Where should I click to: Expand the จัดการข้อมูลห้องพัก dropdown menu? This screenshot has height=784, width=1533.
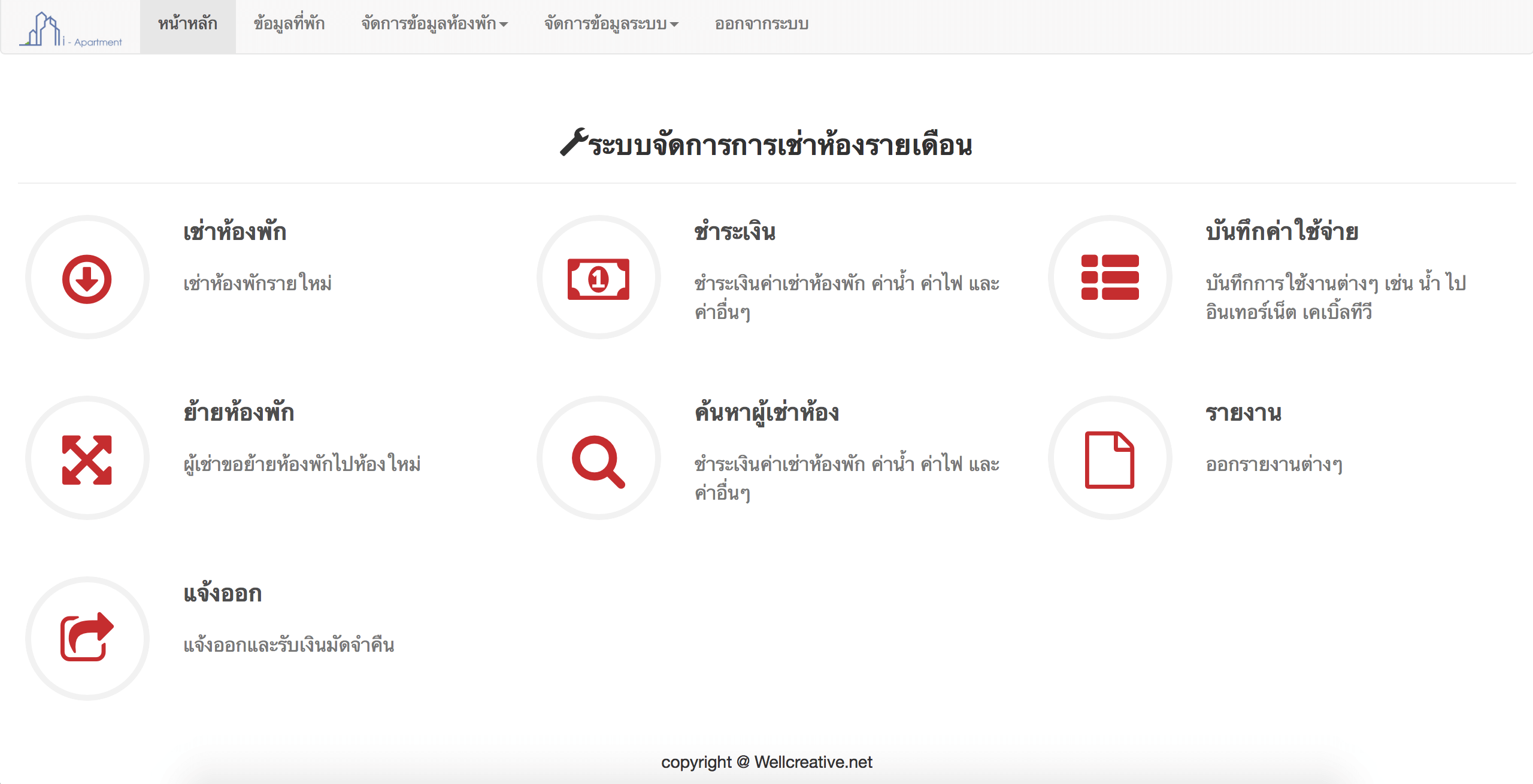(x=434, y=24)
